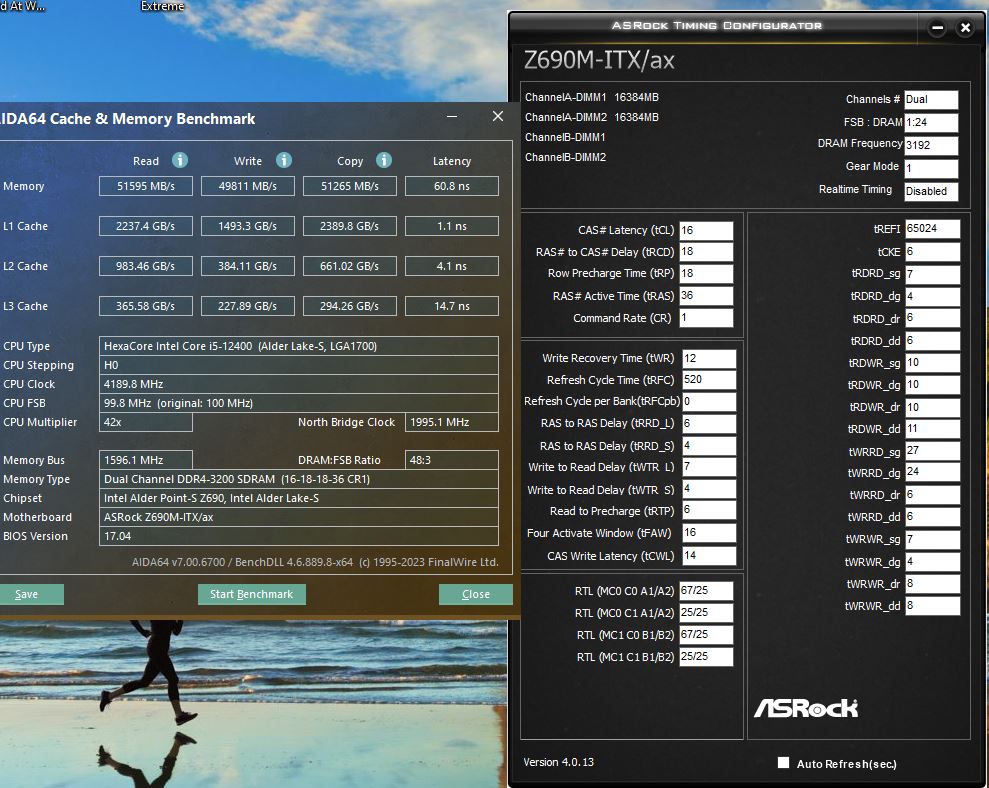Click the CAS# Latency (tCL) field
Screen dimensions: 989x788
706,230
